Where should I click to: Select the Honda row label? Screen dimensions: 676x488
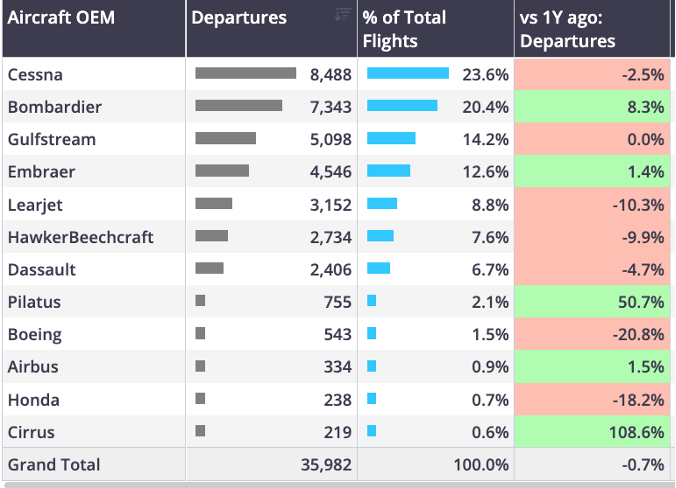pos(33,400)
